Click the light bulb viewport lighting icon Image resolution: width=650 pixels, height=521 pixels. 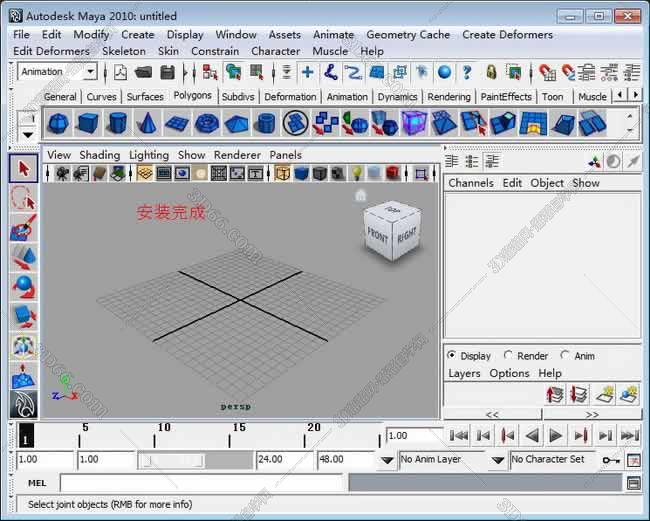pos(355,173)
